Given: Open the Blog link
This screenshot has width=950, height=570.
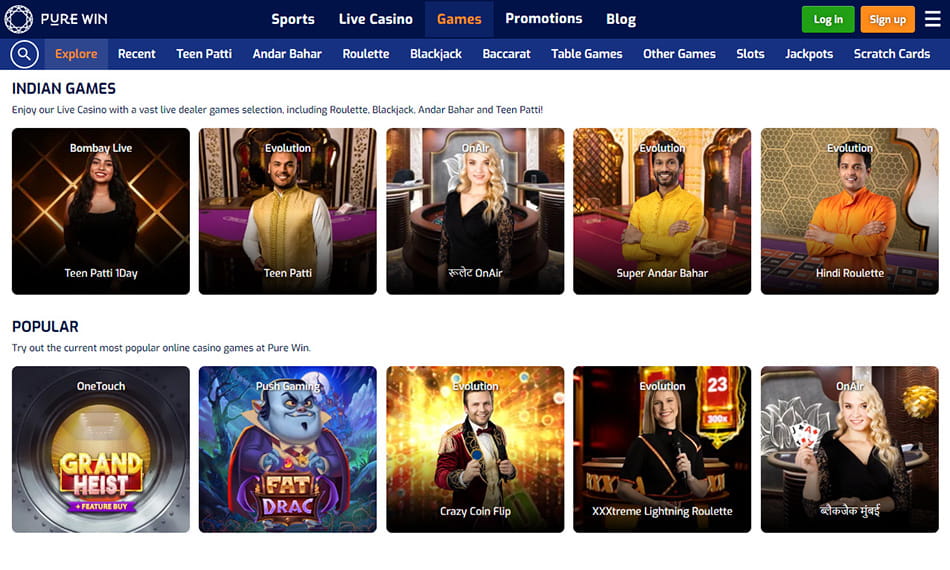Looking at the screenshot, I should pos(621,19).
